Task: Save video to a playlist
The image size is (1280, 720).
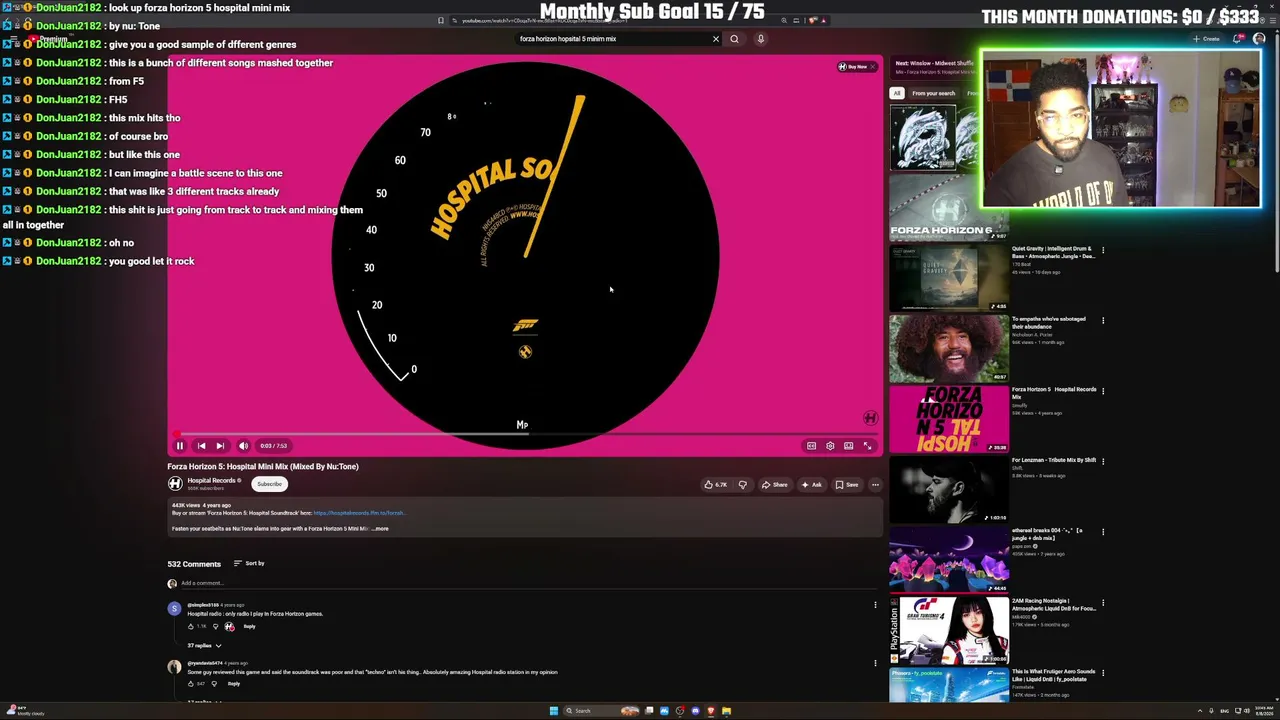Action: (847, 485)
